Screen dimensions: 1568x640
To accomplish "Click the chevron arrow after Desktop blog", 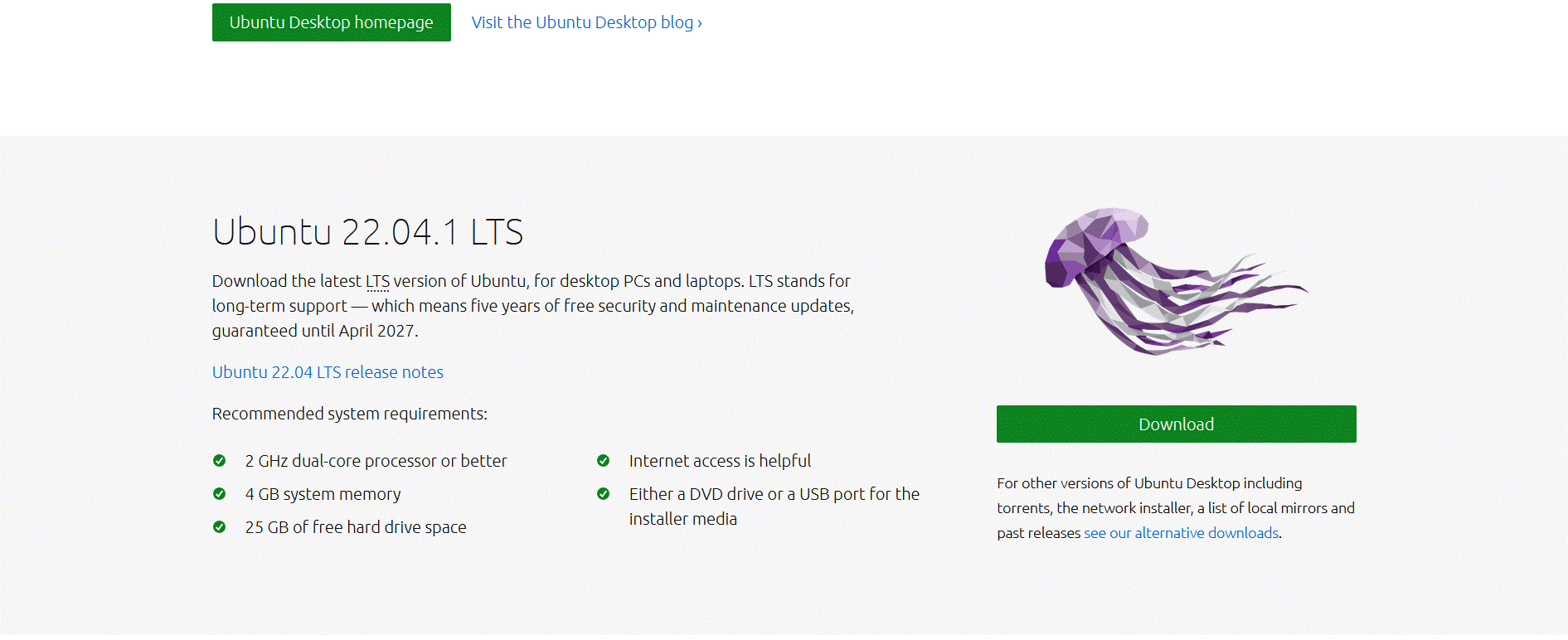I will pos(700,23).
